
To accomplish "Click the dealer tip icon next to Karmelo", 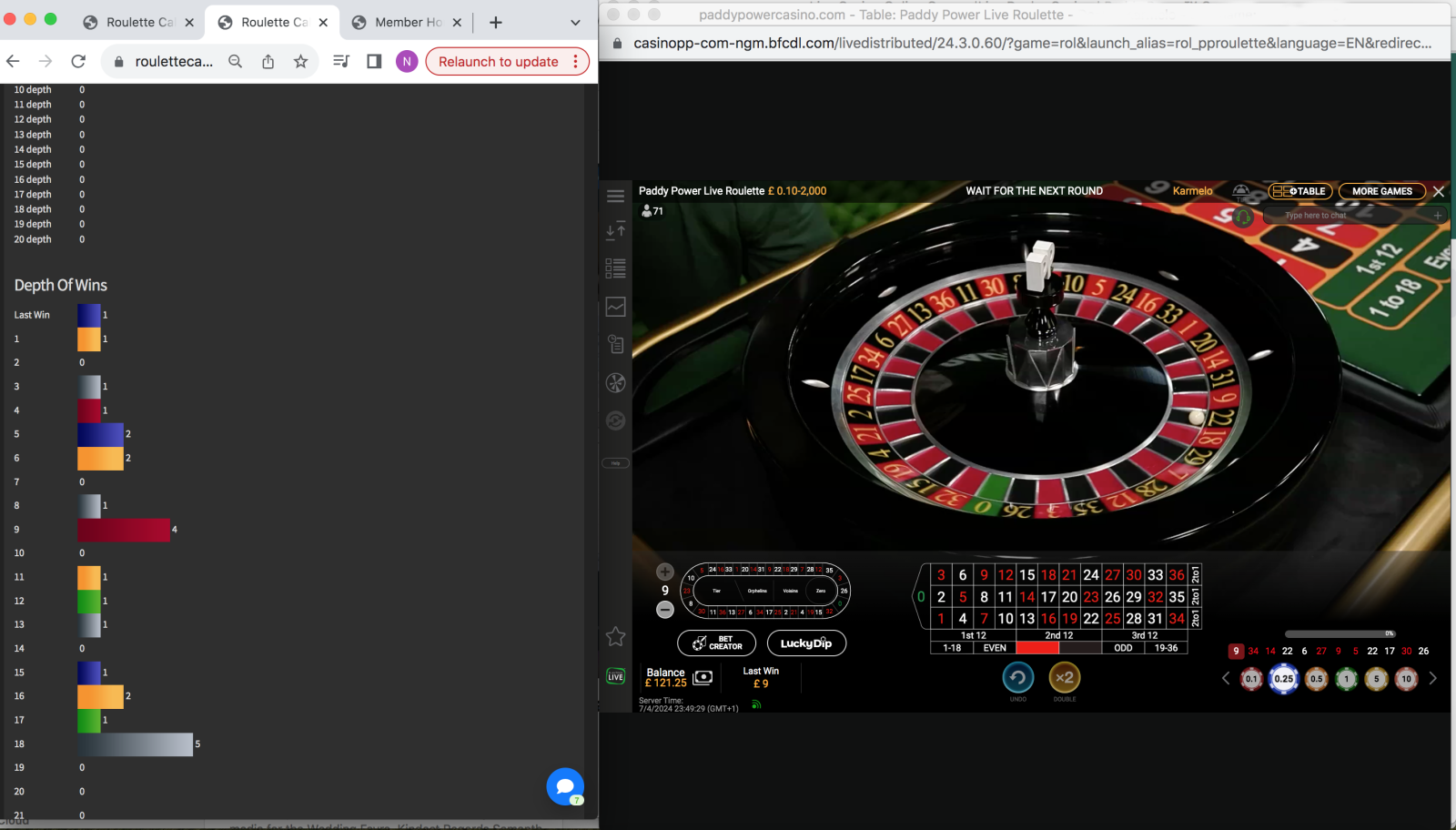I will point(1240,191).
